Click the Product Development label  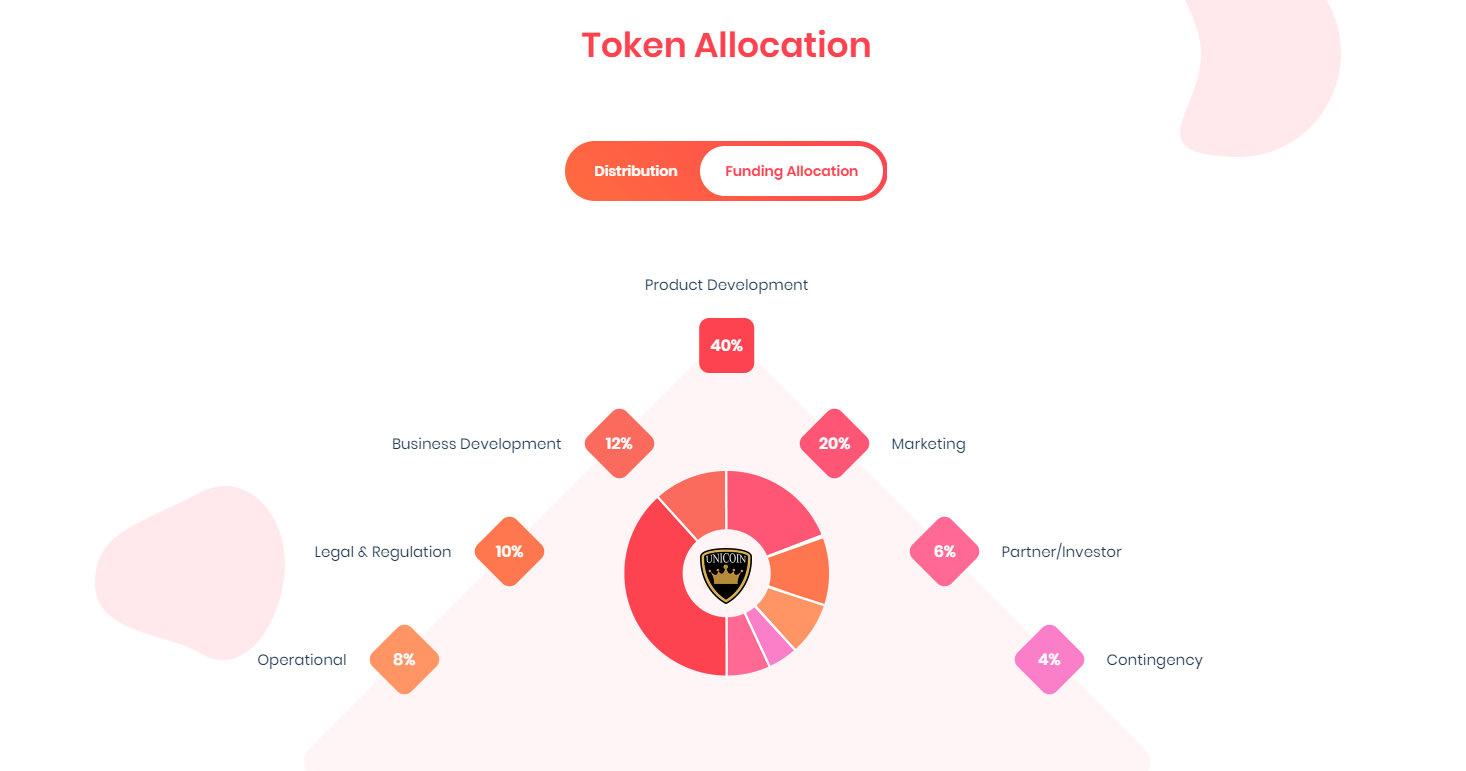(x=726, y=285)
